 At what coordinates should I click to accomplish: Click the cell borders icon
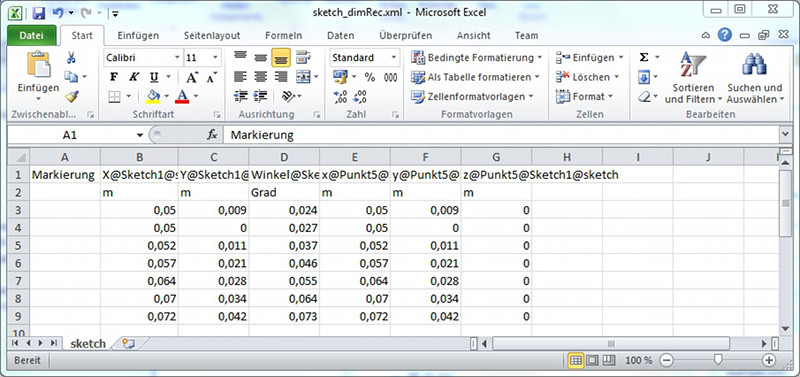click(114, 96)
